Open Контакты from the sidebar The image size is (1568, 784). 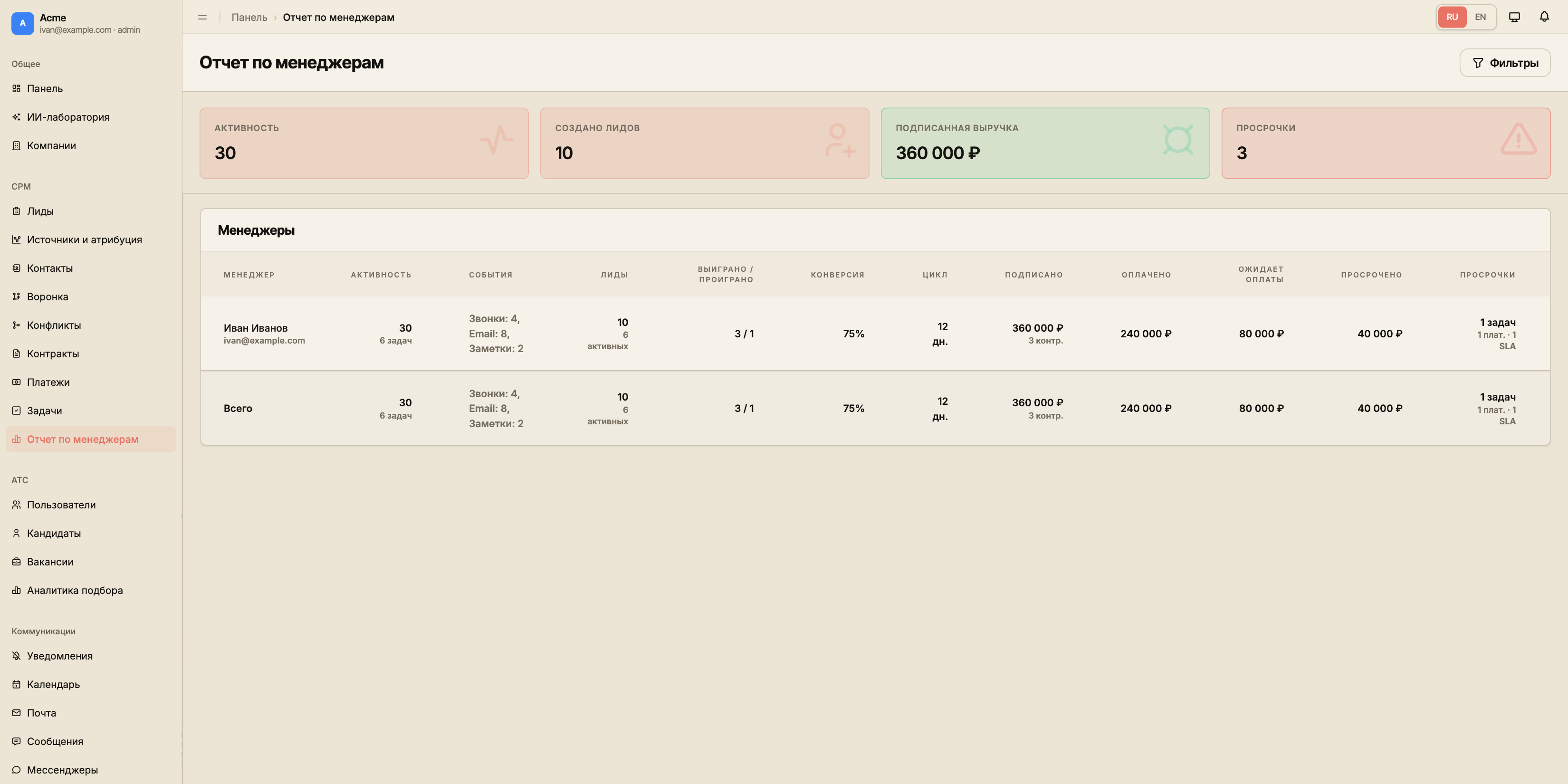(x=91, y=268)
